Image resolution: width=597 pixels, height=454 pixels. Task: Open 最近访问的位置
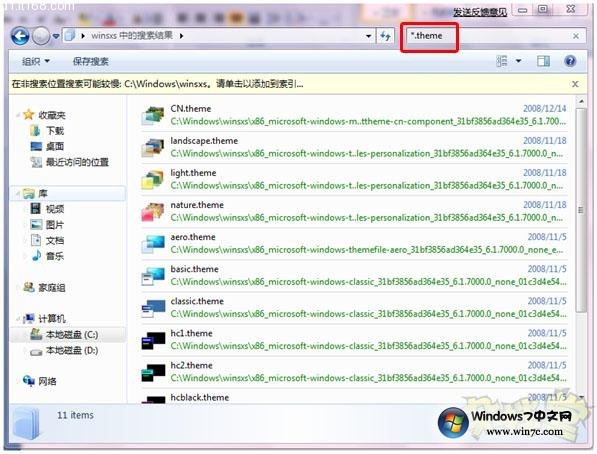coord(77,162)
